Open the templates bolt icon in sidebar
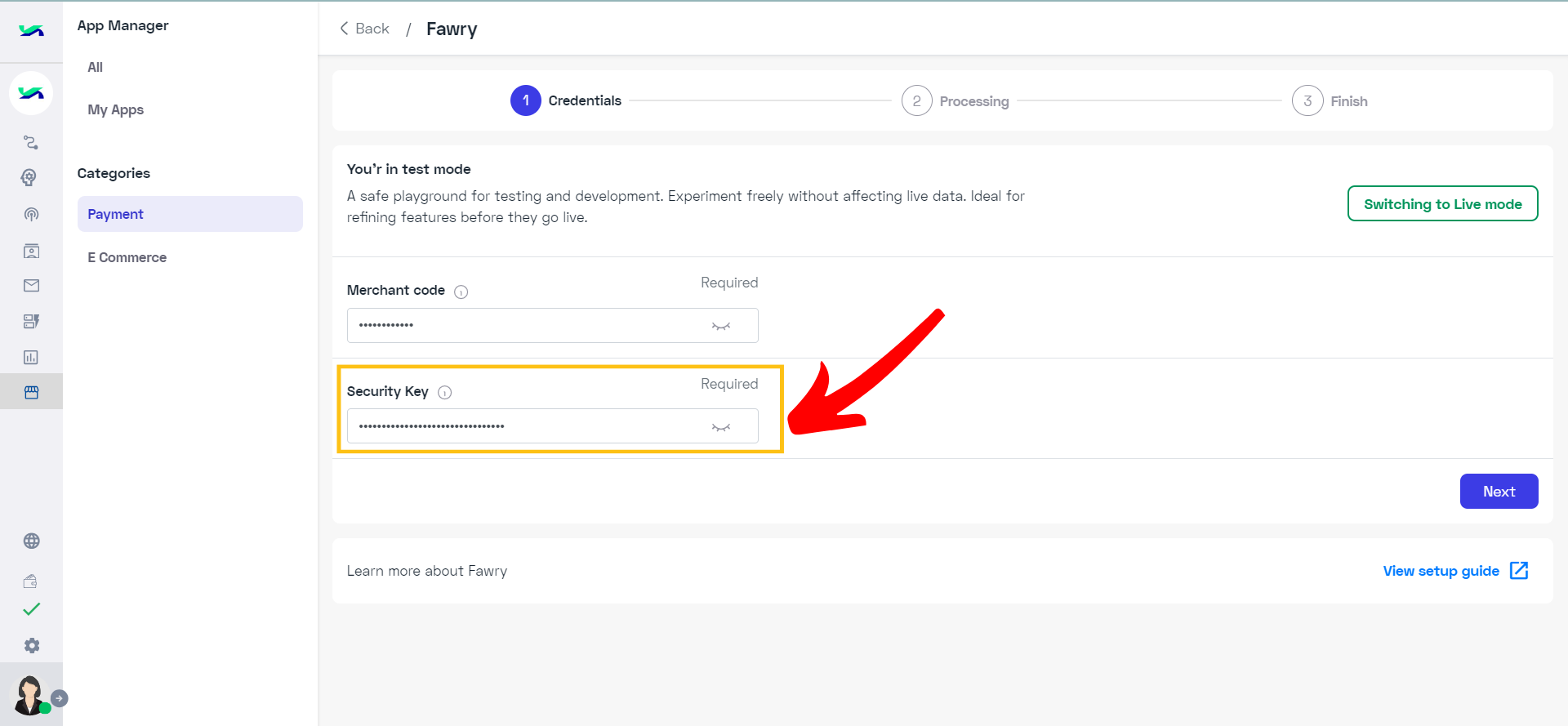1568x726 pixels. 31,321
